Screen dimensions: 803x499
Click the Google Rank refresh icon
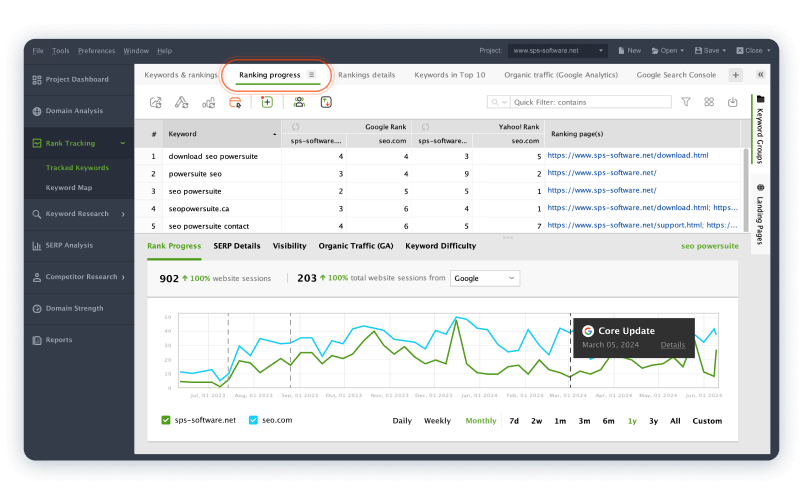[x=295, y=127]
